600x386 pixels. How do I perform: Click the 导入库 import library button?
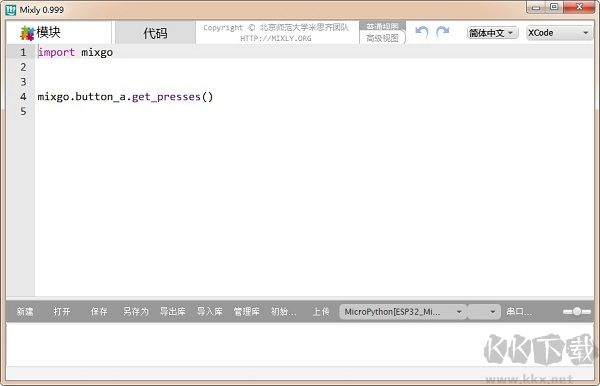tap(210, 312)
